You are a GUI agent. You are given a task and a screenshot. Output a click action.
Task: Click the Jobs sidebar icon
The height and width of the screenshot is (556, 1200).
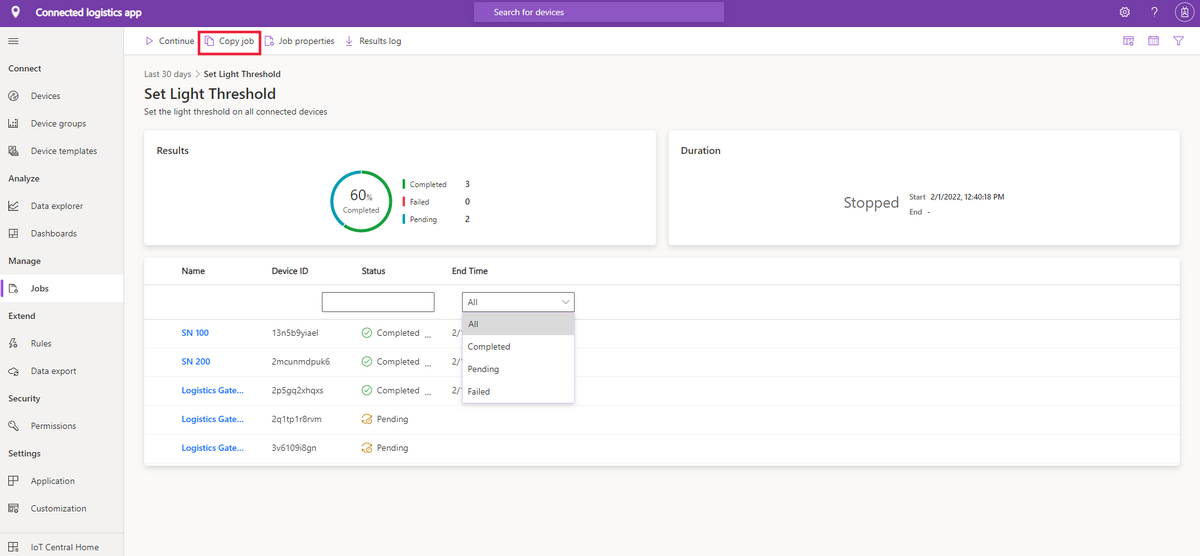14,289
